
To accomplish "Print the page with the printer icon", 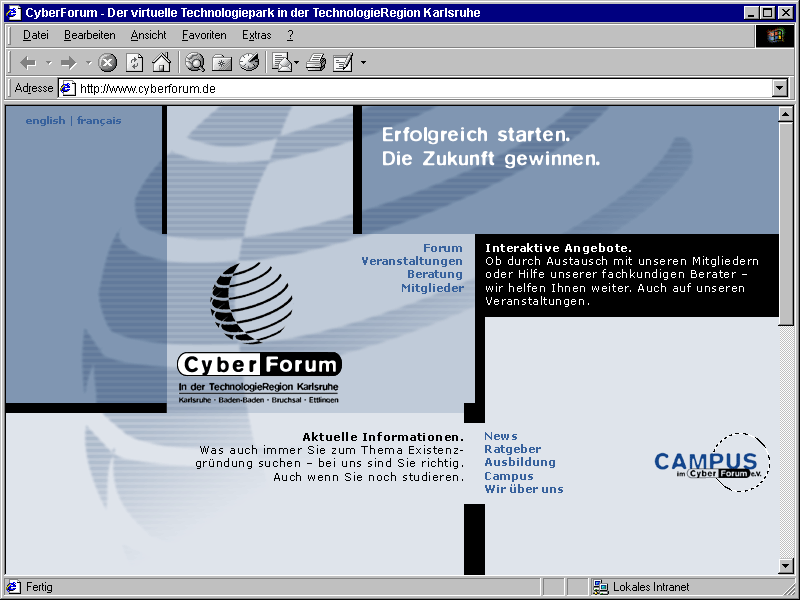I will point(316,62).
